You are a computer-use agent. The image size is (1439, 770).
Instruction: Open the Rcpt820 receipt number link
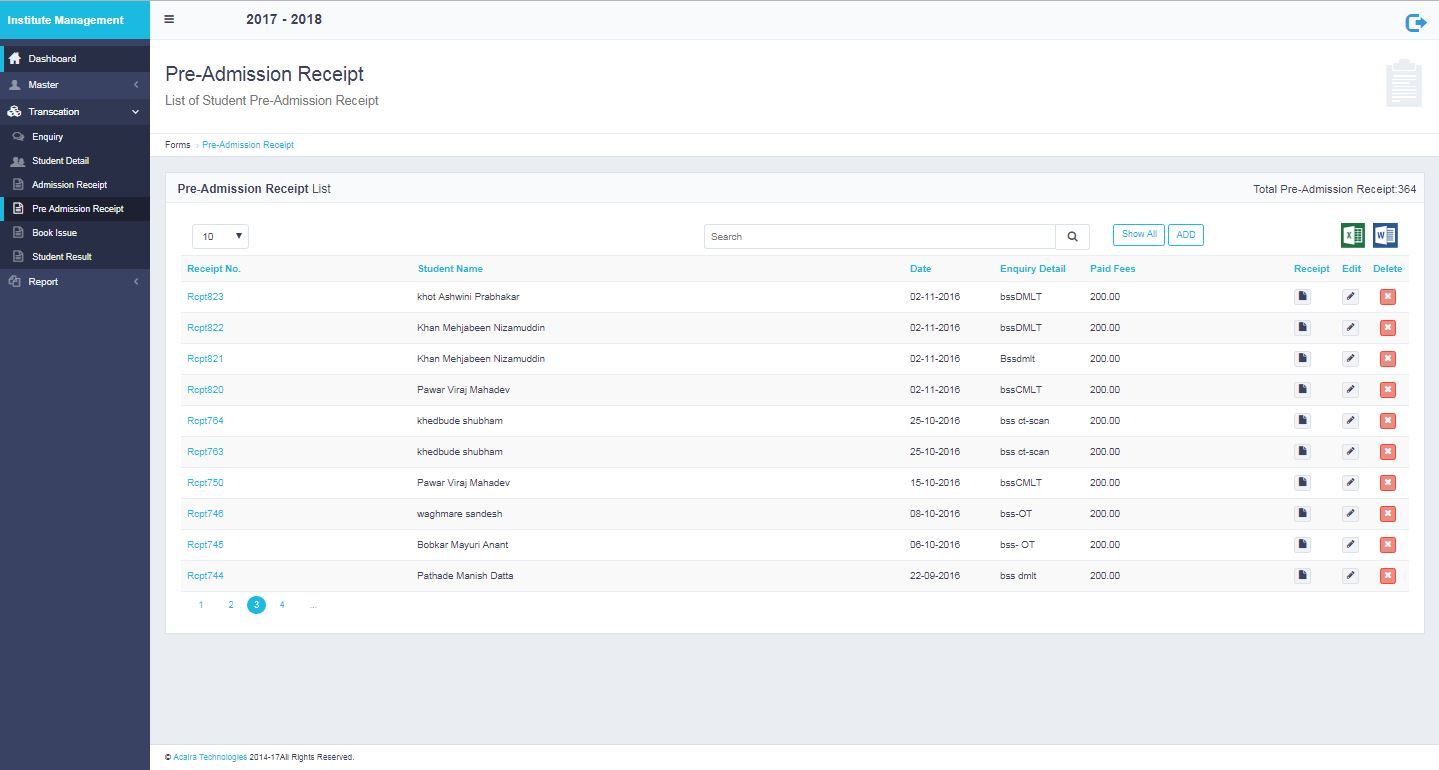(205, 390)
